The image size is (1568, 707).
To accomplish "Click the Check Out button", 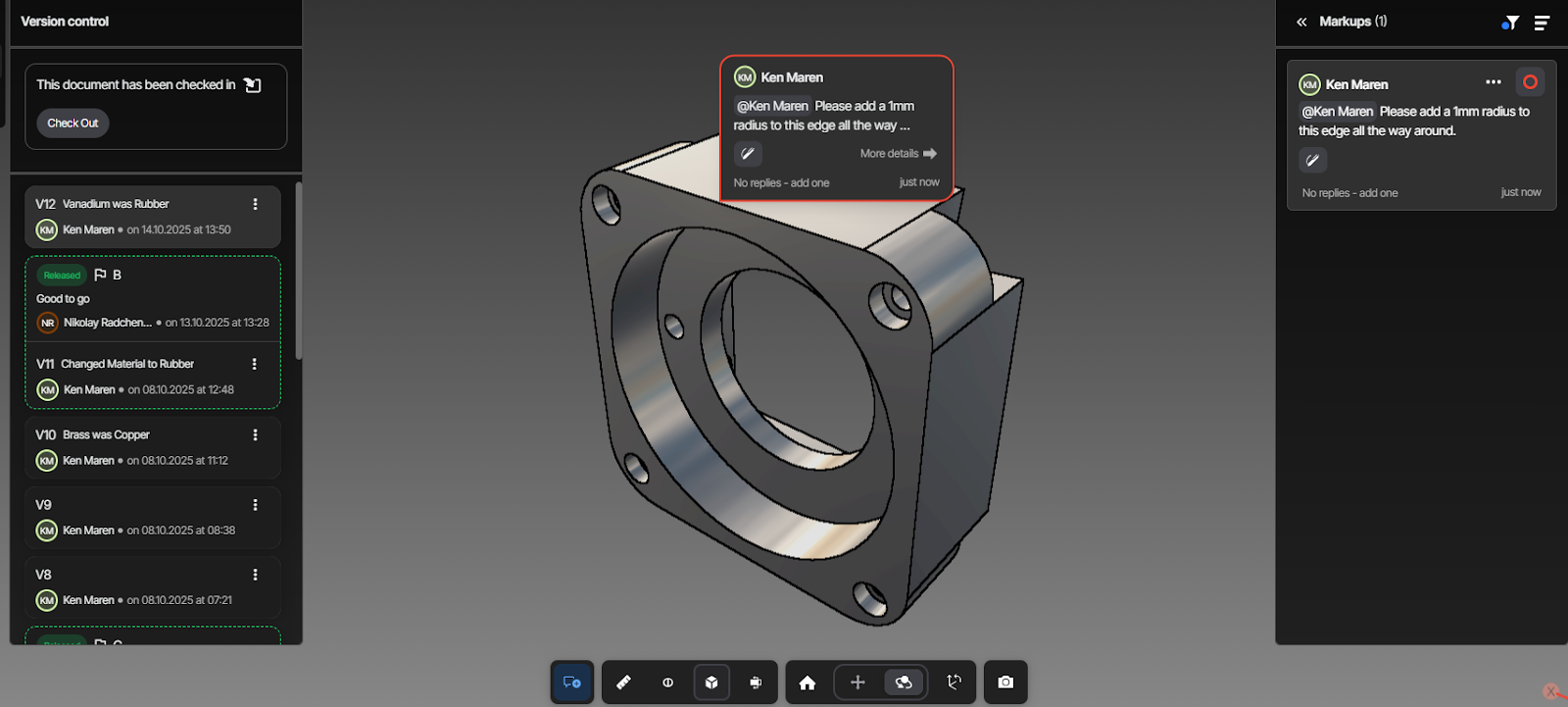I will click(73, 124).
